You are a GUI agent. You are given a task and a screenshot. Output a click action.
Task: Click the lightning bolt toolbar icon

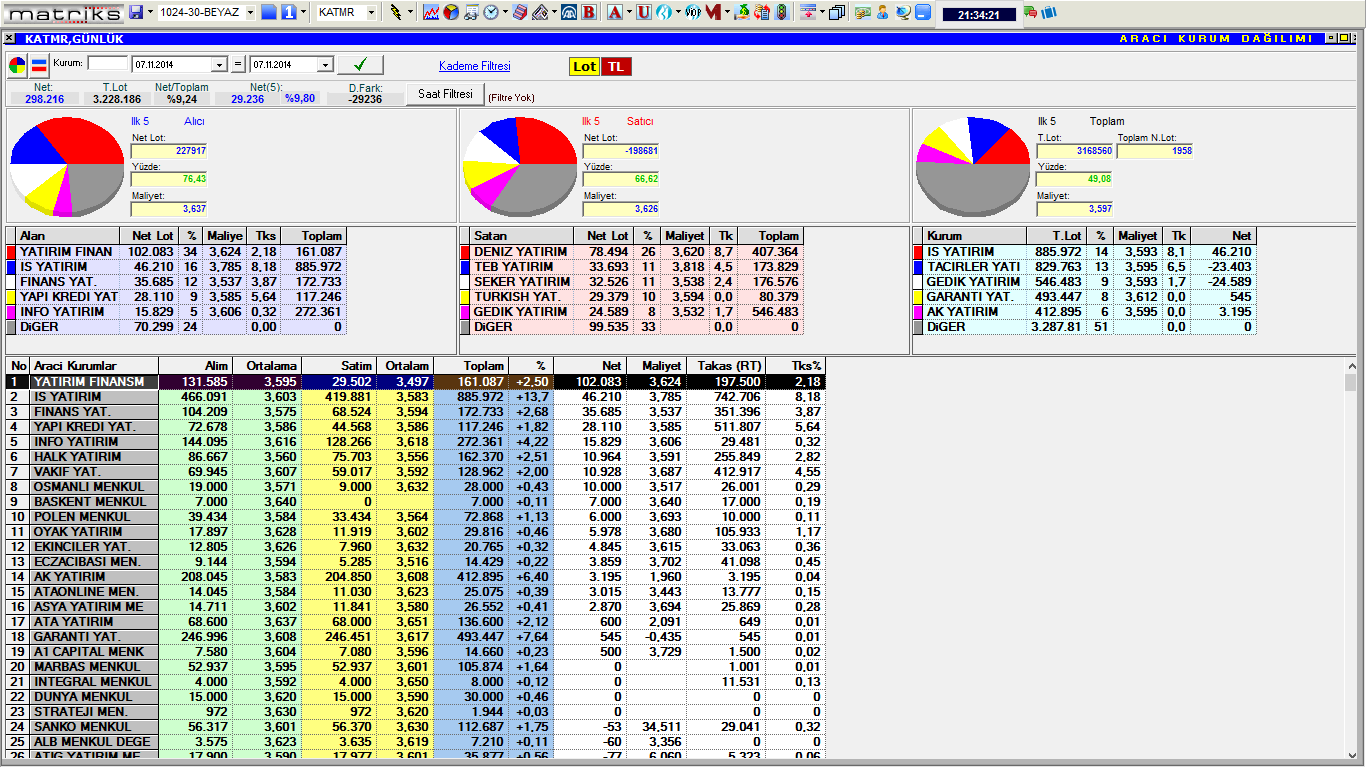pos(396,12)
